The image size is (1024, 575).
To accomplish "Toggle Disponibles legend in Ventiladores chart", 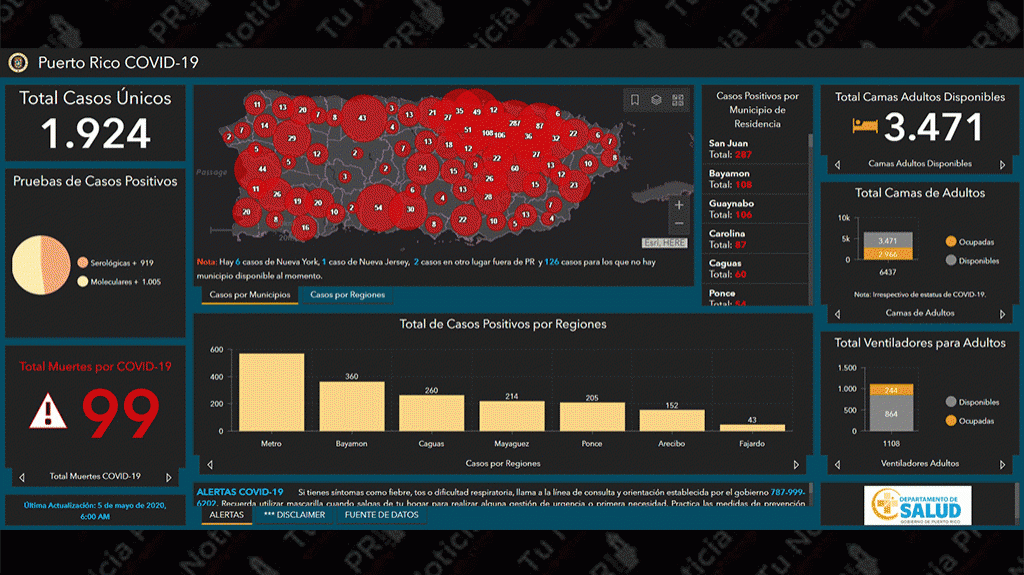I will click(x=950, y=402).
